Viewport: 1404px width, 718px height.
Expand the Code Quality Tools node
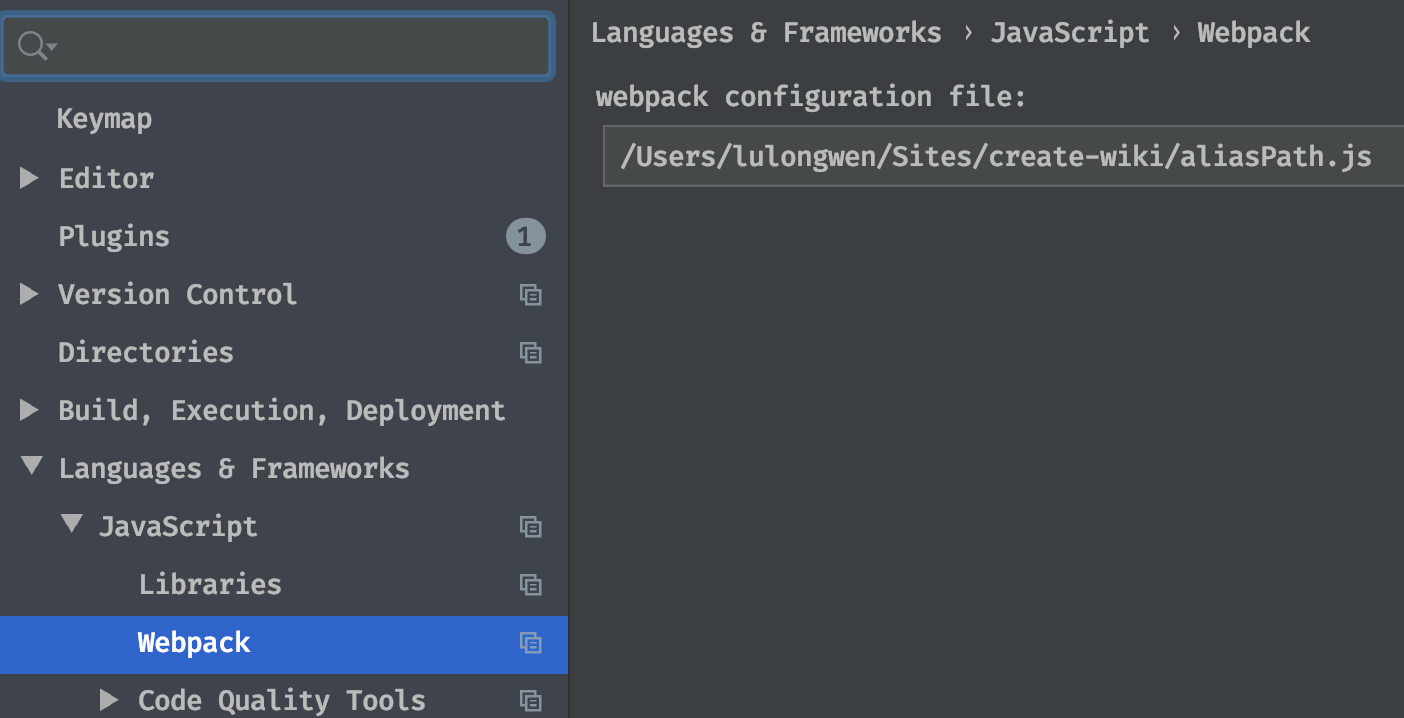(x=109, y=700)
